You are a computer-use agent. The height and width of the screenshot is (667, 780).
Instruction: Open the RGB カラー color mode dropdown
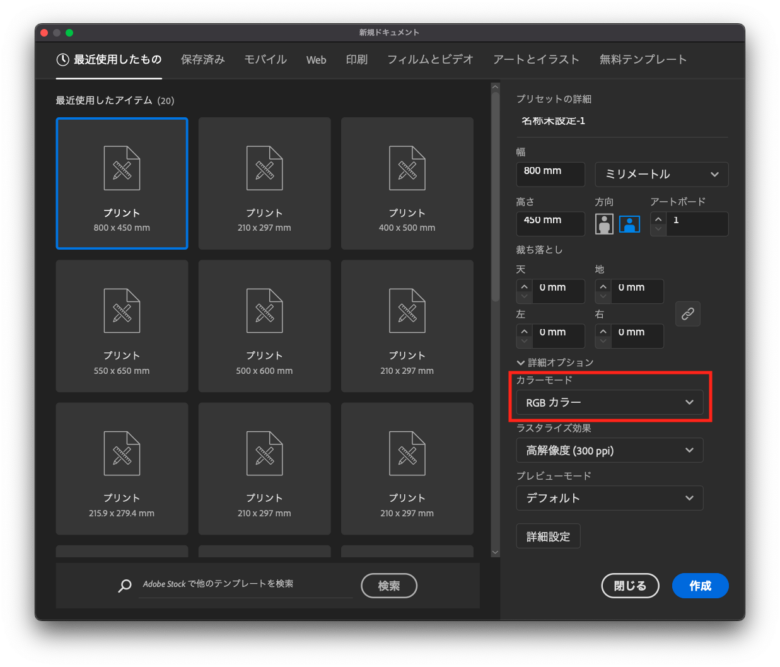[609, 402]
